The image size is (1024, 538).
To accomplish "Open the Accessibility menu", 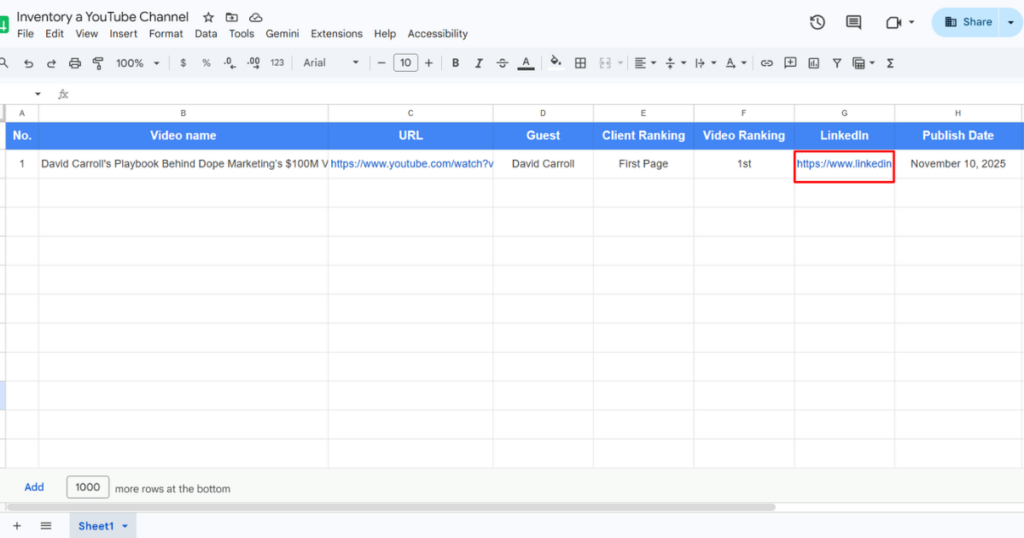I will pyautogui.click(x=438, y=34).
